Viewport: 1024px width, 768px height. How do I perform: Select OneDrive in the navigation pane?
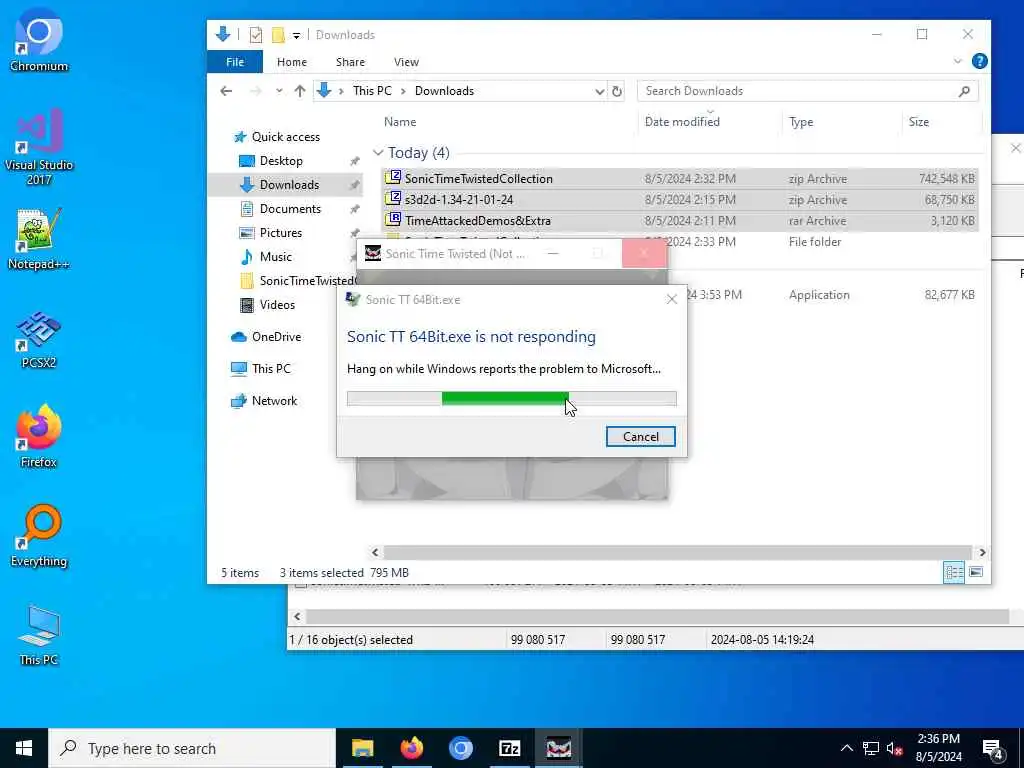[276, 337]
